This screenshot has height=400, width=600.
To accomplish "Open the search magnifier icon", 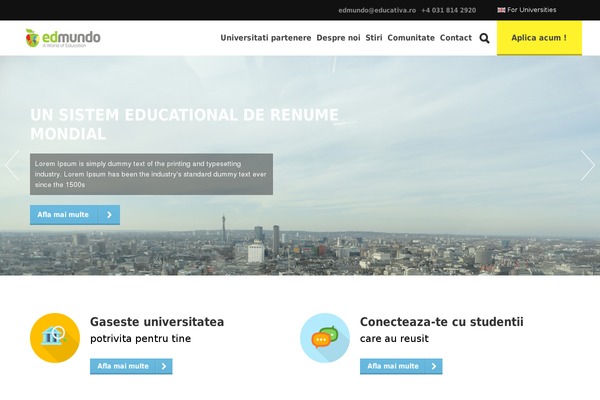I will pyautogui.click(x=484, y=38).
